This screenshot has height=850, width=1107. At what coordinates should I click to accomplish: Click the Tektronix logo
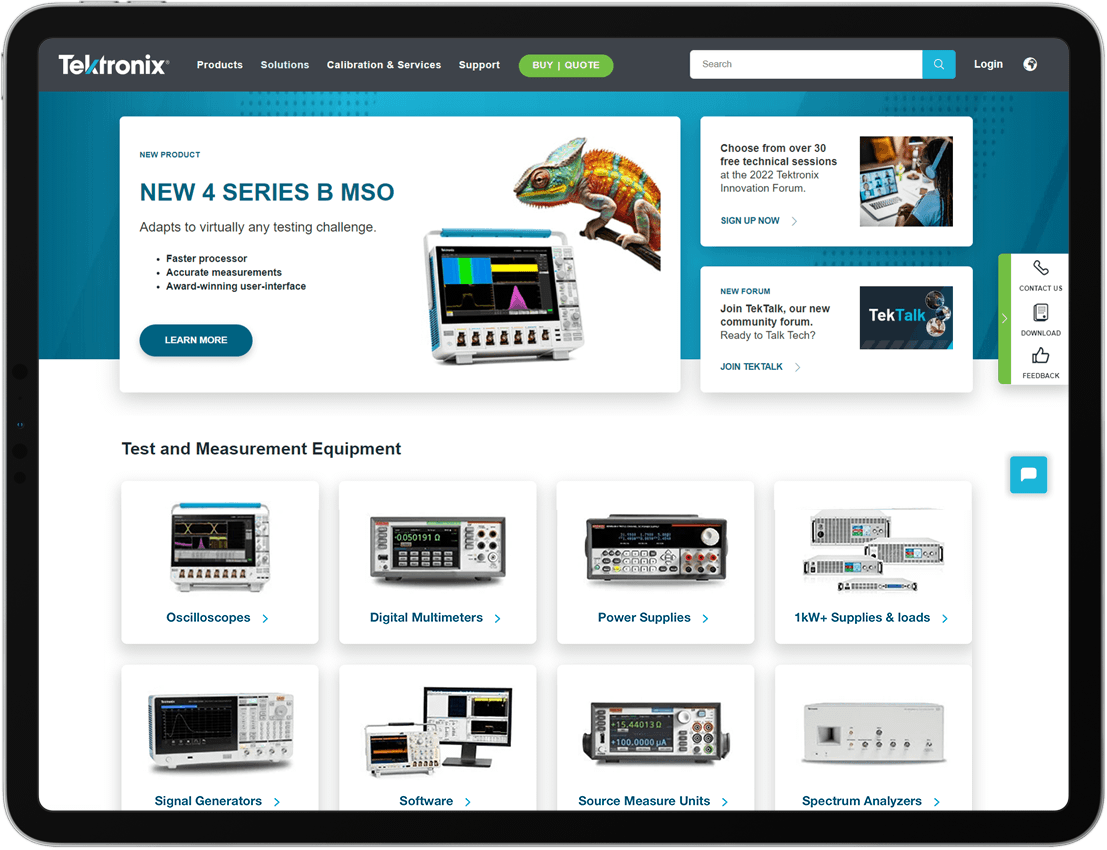click(x=114, y=65)
